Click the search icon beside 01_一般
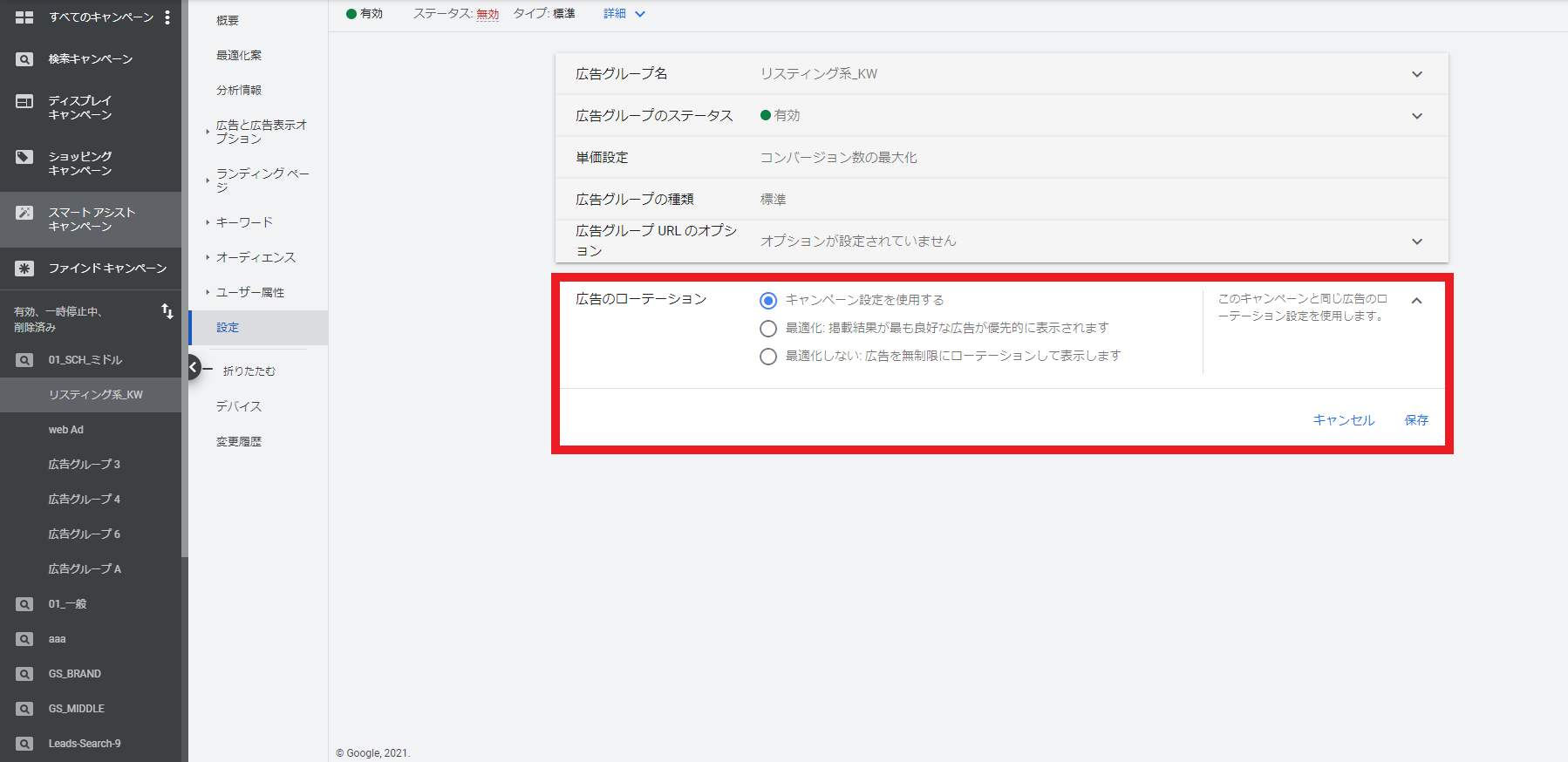The height and width of the screenshot is (762, 1568). click(x=24, y=604)
